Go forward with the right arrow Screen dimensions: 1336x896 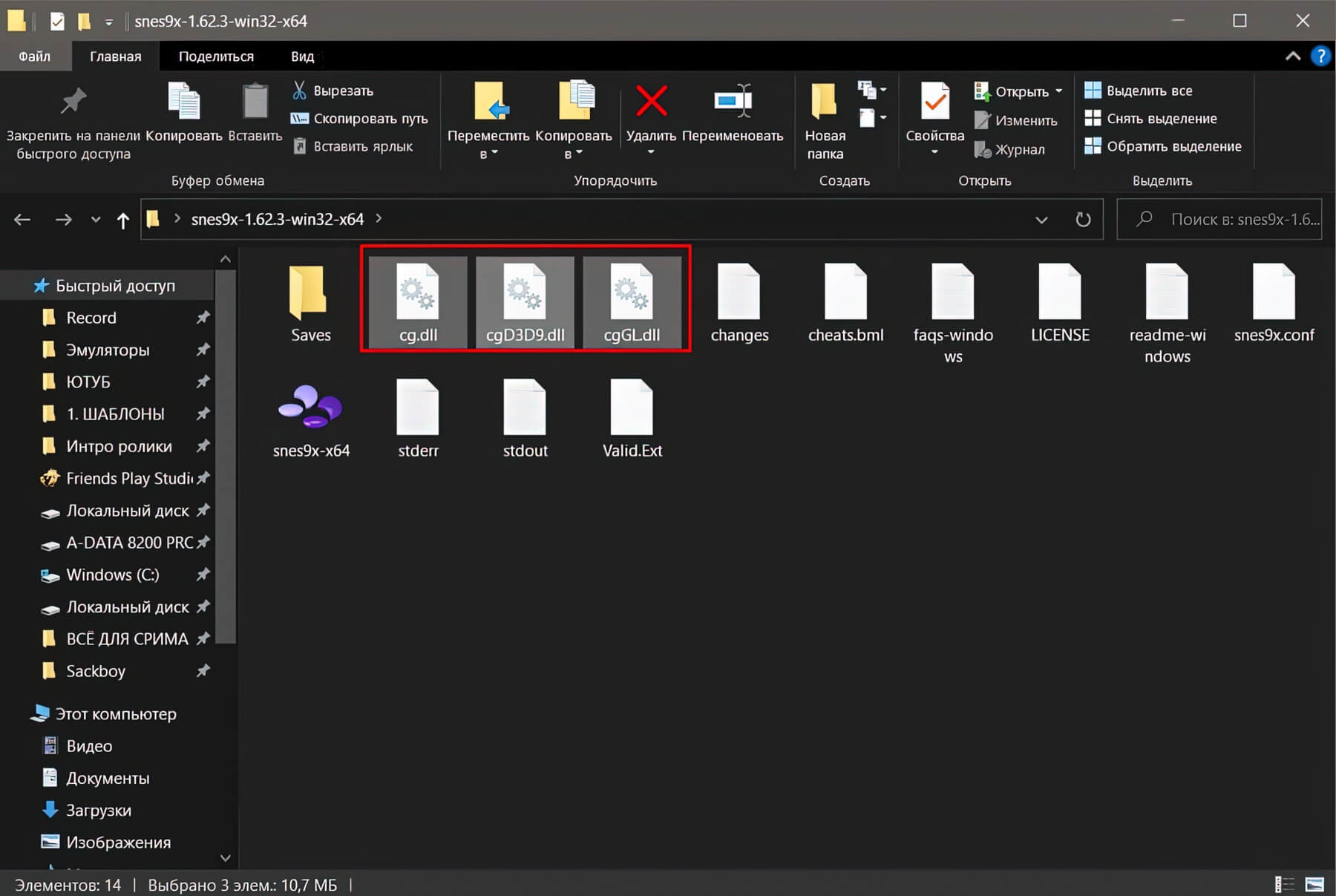click(64, 219)
